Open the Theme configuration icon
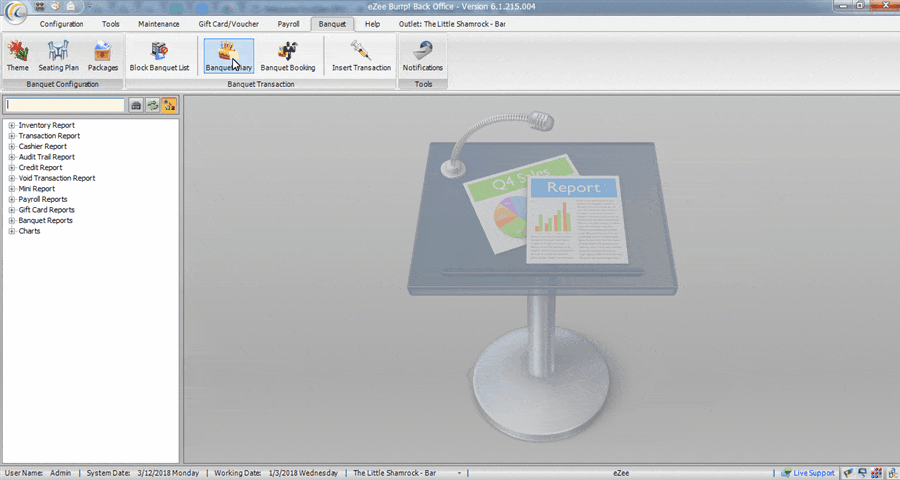This screenshot has height=480, width=900. coord(17,56)
